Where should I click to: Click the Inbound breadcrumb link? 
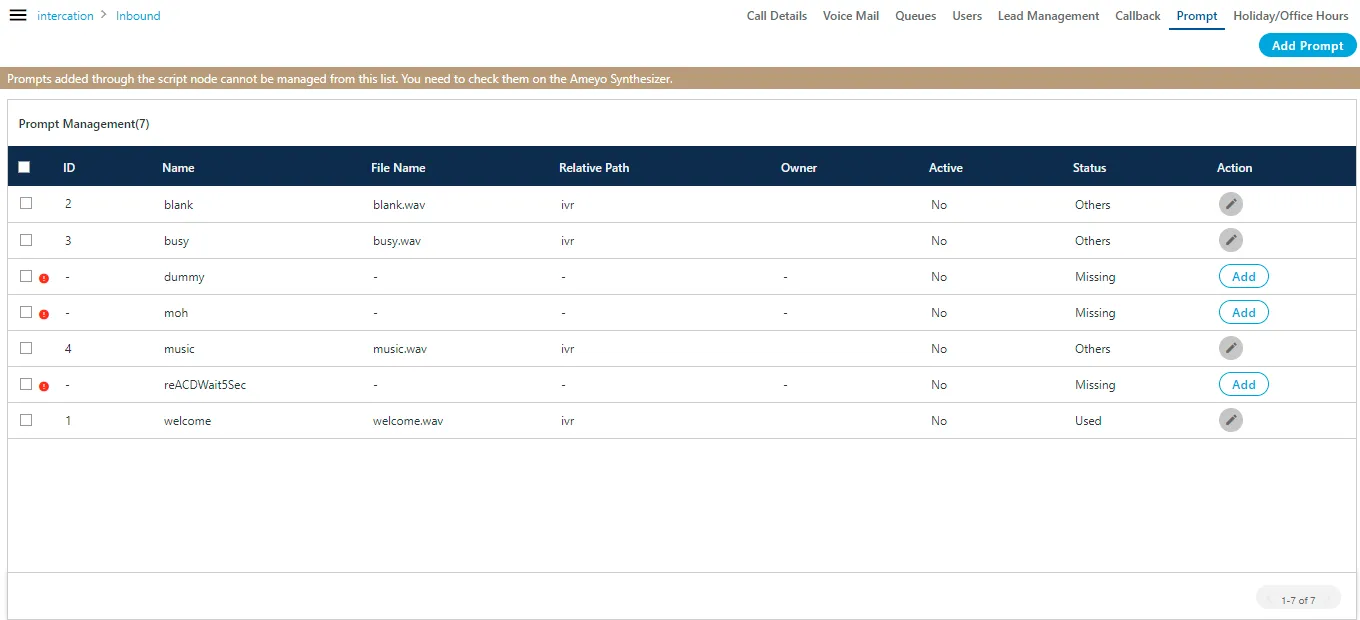tap(138, 16)
